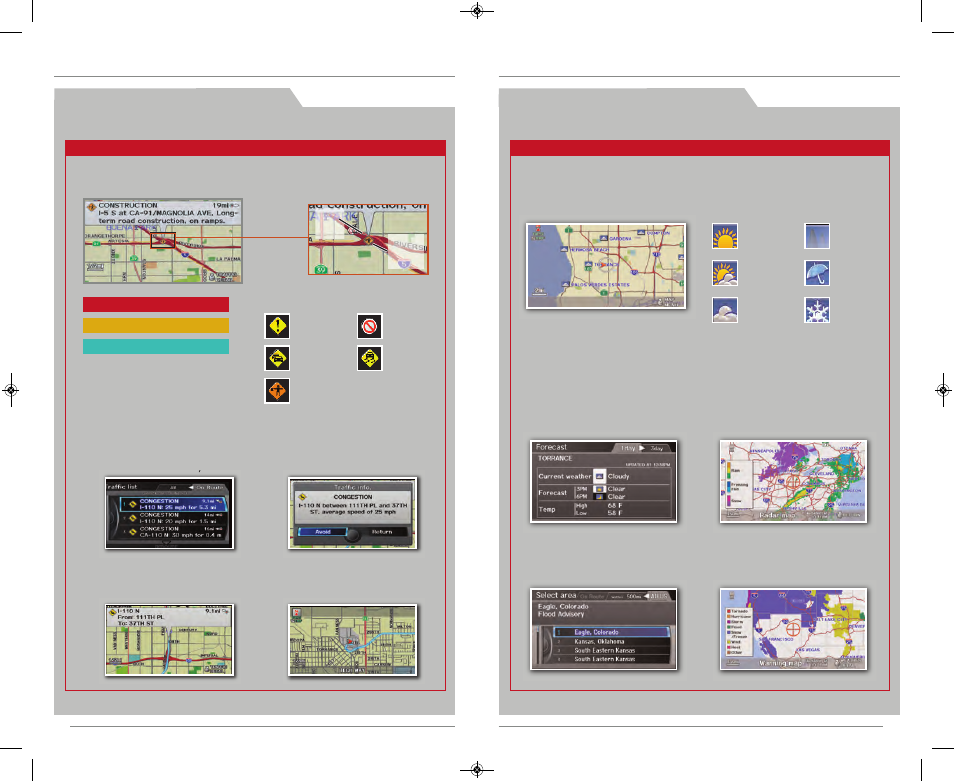Open the weather icons map of Torrance
954x781 pixels.
[x=606, y=266]
